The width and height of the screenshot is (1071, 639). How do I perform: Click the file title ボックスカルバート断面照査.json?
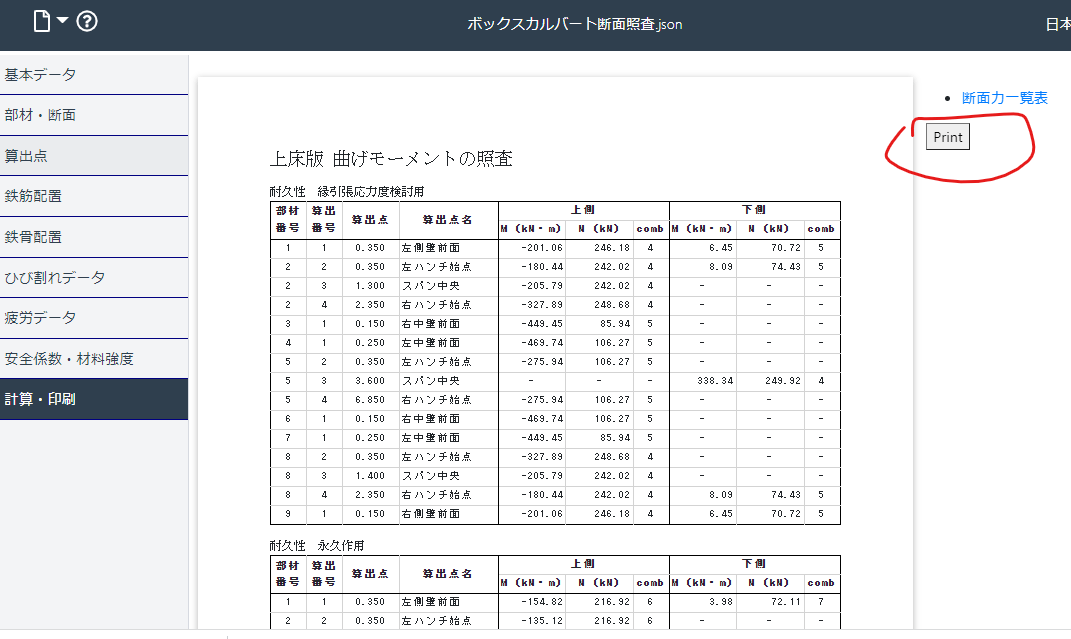pos(574,24)
